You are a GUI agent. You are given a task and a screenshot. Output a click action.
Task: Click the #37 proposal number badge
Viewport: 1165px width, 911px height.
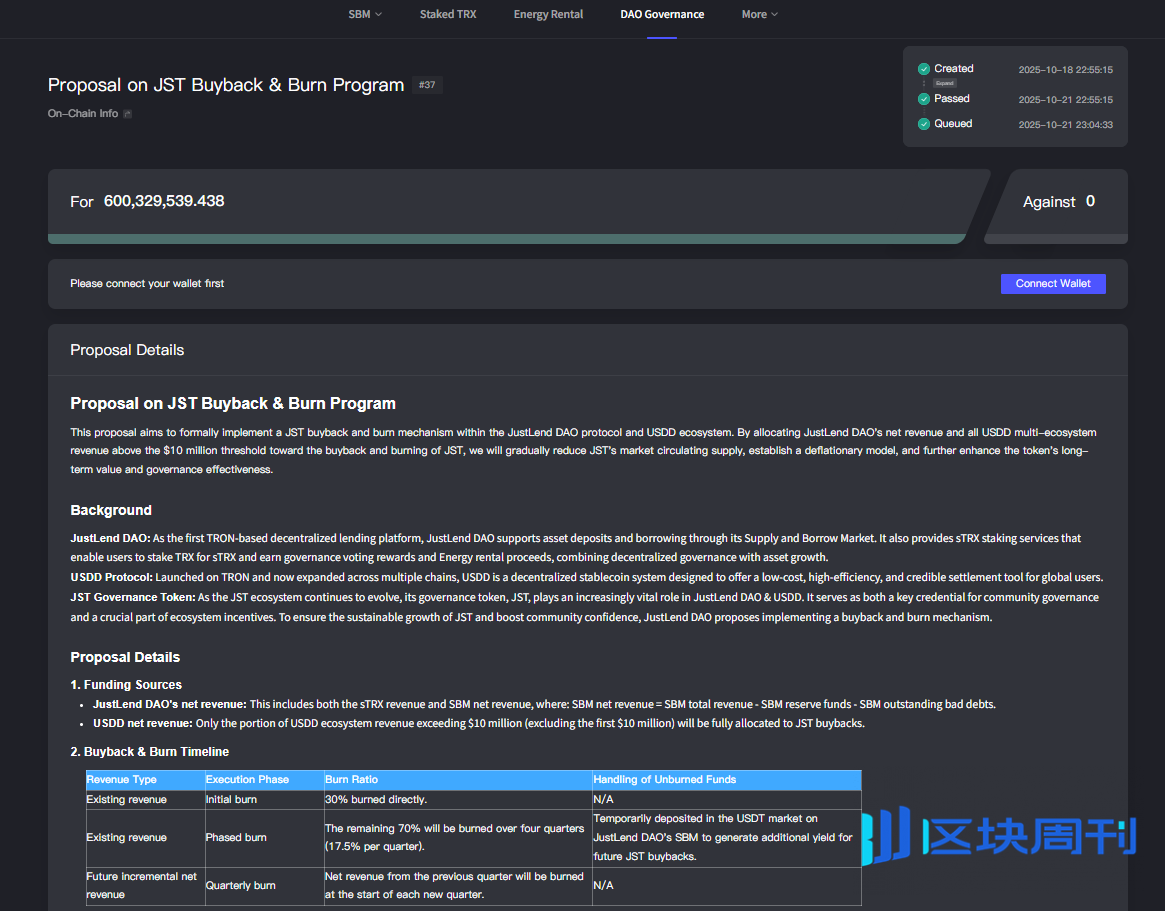[x=427, y=85]
